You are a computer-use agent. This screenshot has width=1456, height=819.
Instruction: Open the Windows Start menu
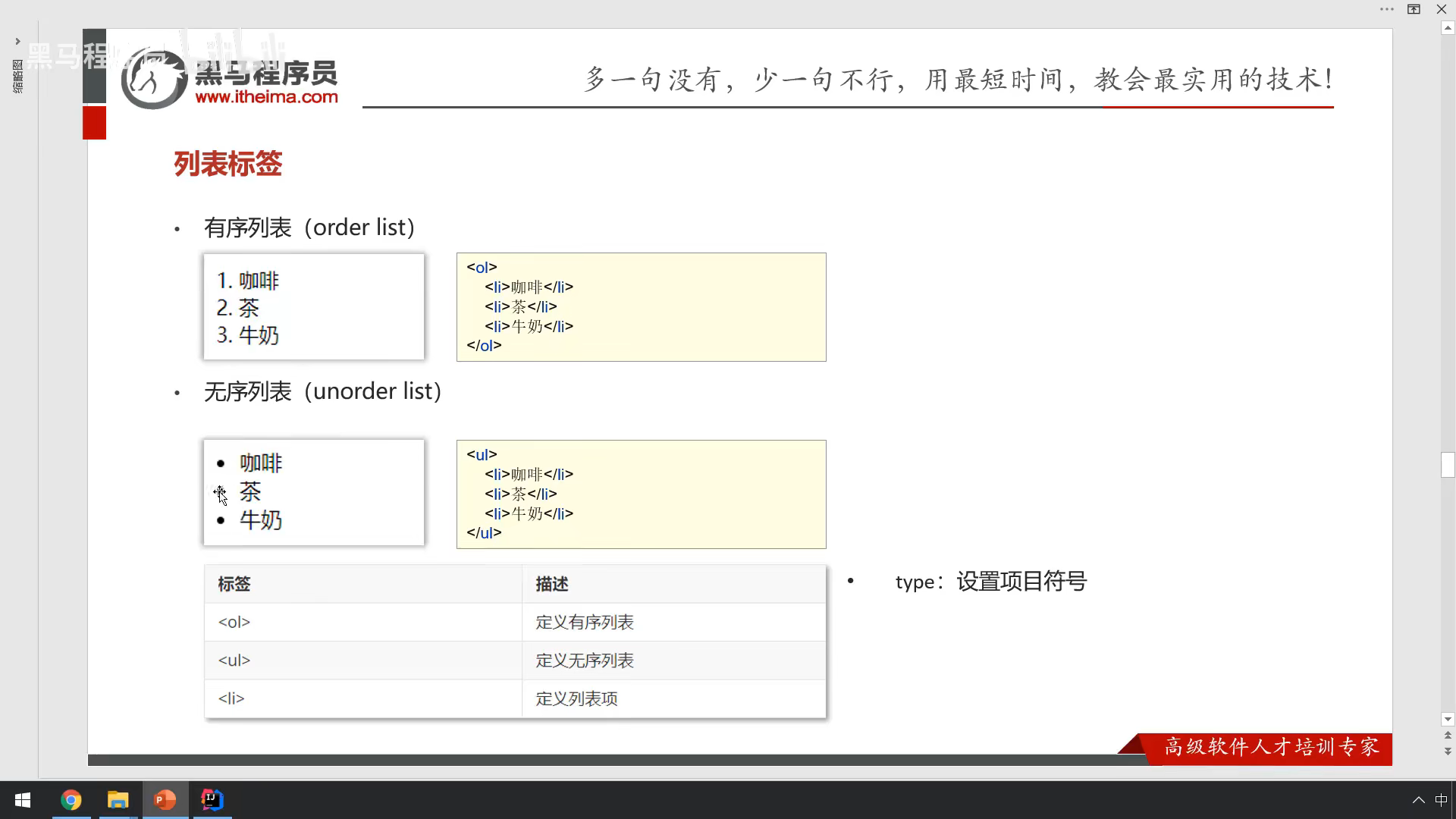click(x=23, y=800)
